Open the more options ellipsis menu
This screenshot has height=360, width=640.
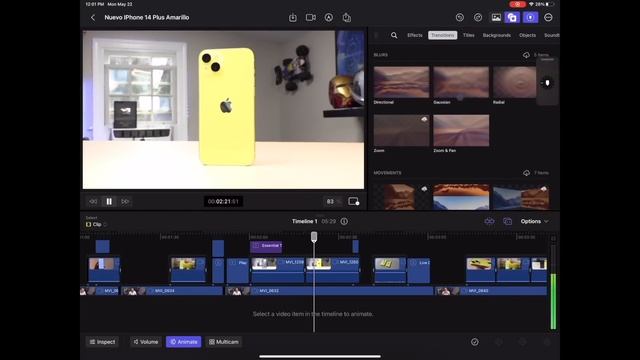click(548, 18)
